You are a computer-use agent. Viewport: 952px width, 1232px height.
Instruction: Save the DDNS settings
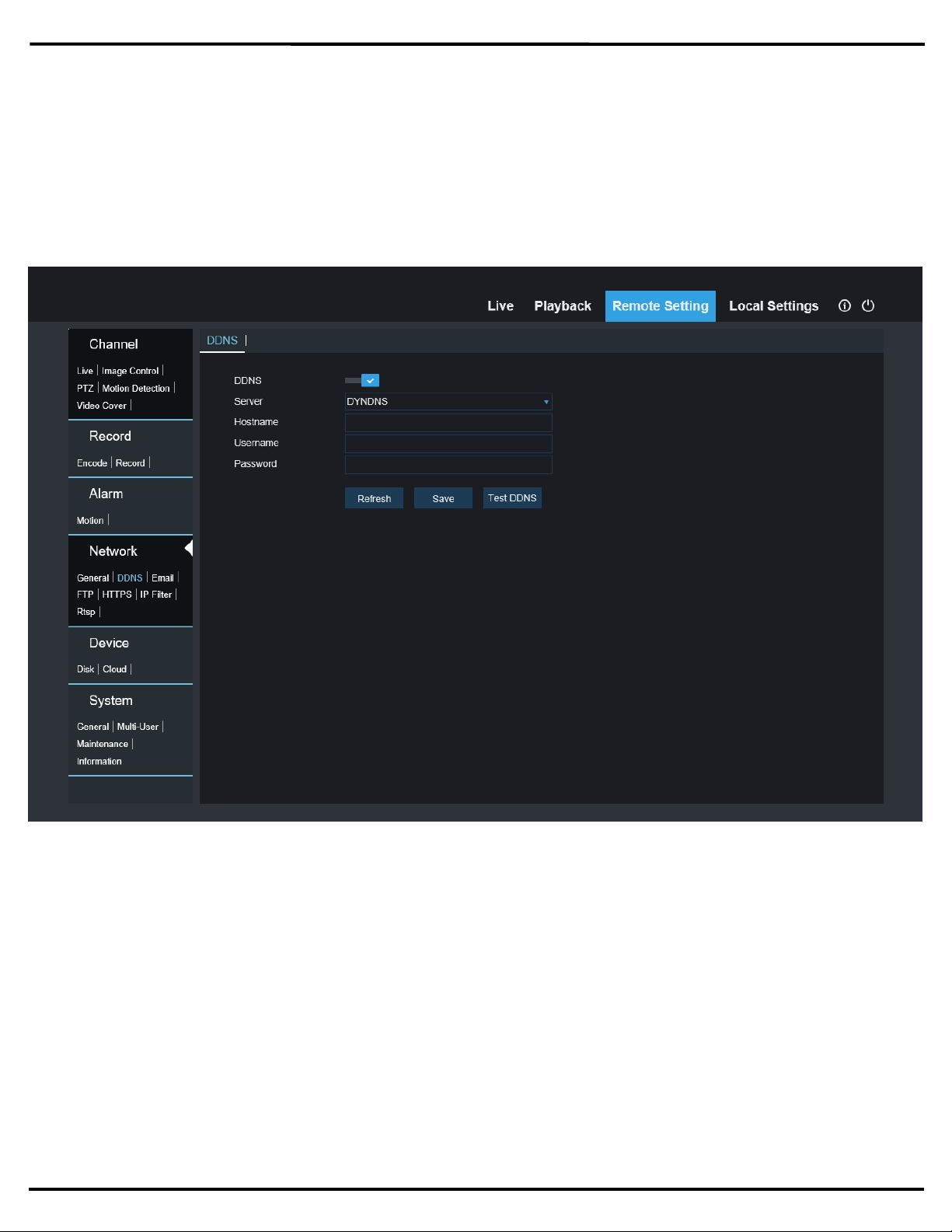[x=443, y=498]
